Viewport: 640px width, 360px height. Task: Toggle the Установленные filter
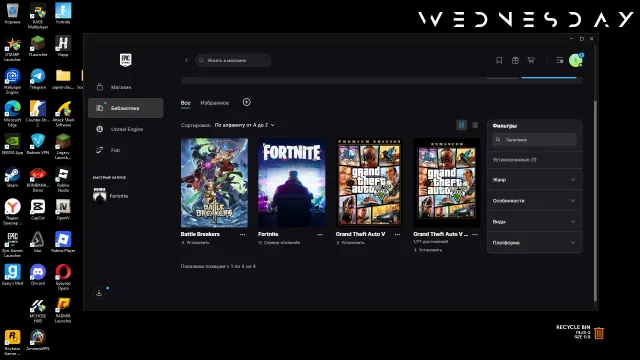coord(535,160)
